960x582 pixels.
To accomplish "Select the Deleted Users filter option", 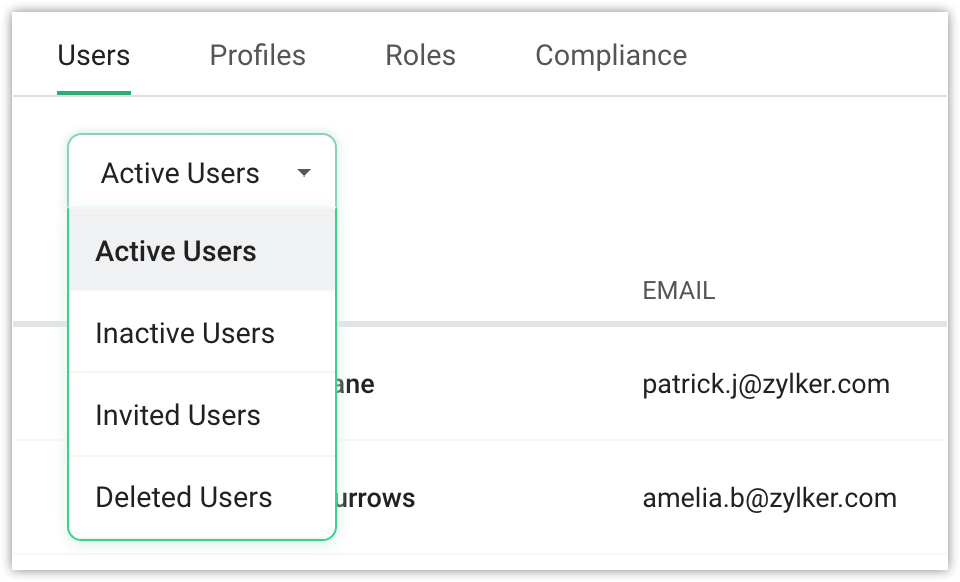I will [184, 497].
